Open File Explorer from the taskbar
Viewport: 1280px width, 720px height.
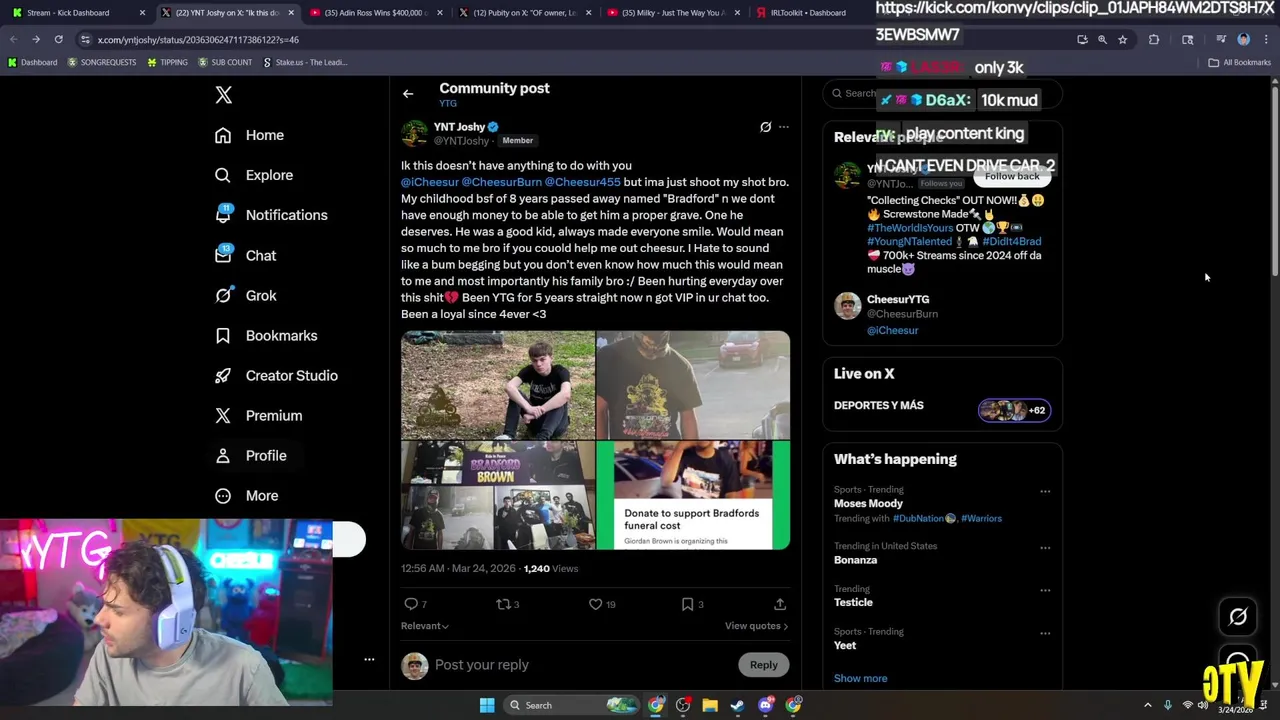pos(710,705)
